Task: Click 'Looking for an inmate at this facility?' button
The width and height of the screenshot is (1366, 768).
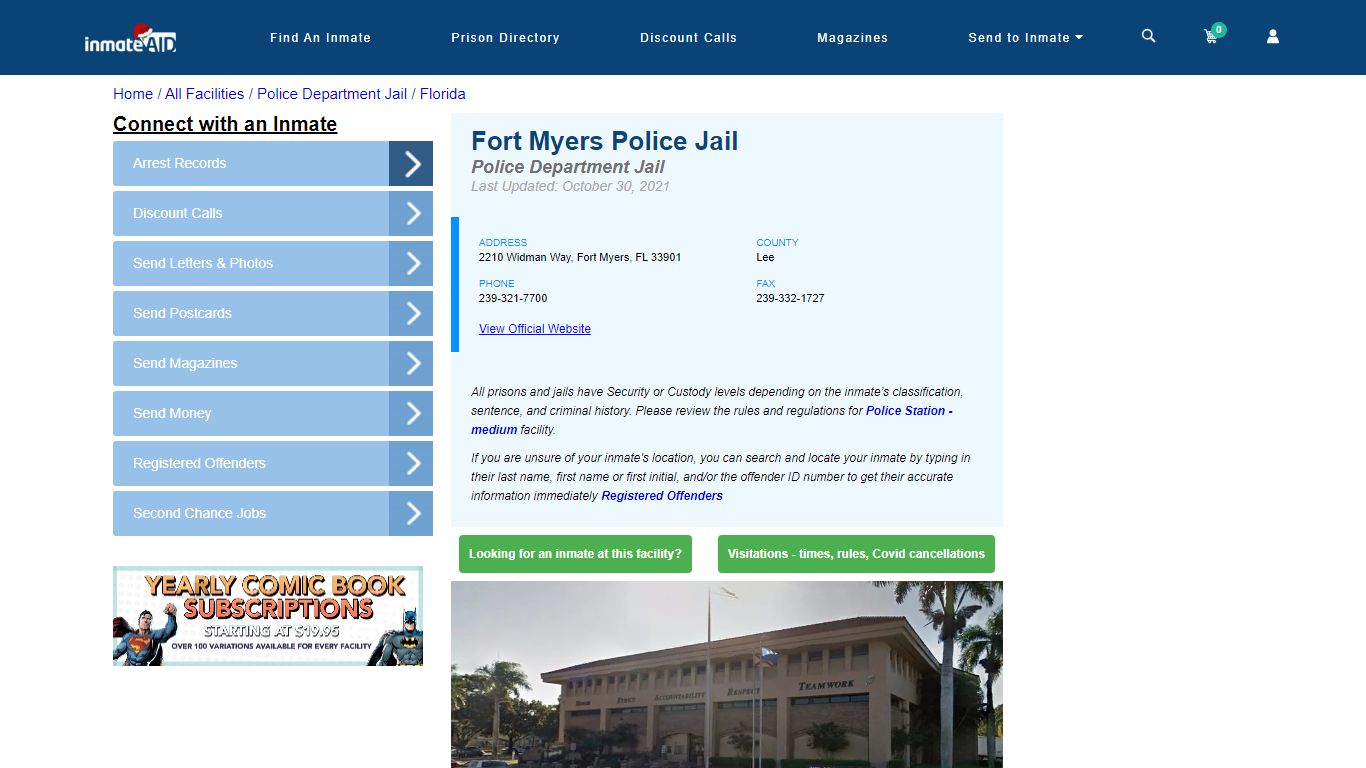Action: pos(575,553)
